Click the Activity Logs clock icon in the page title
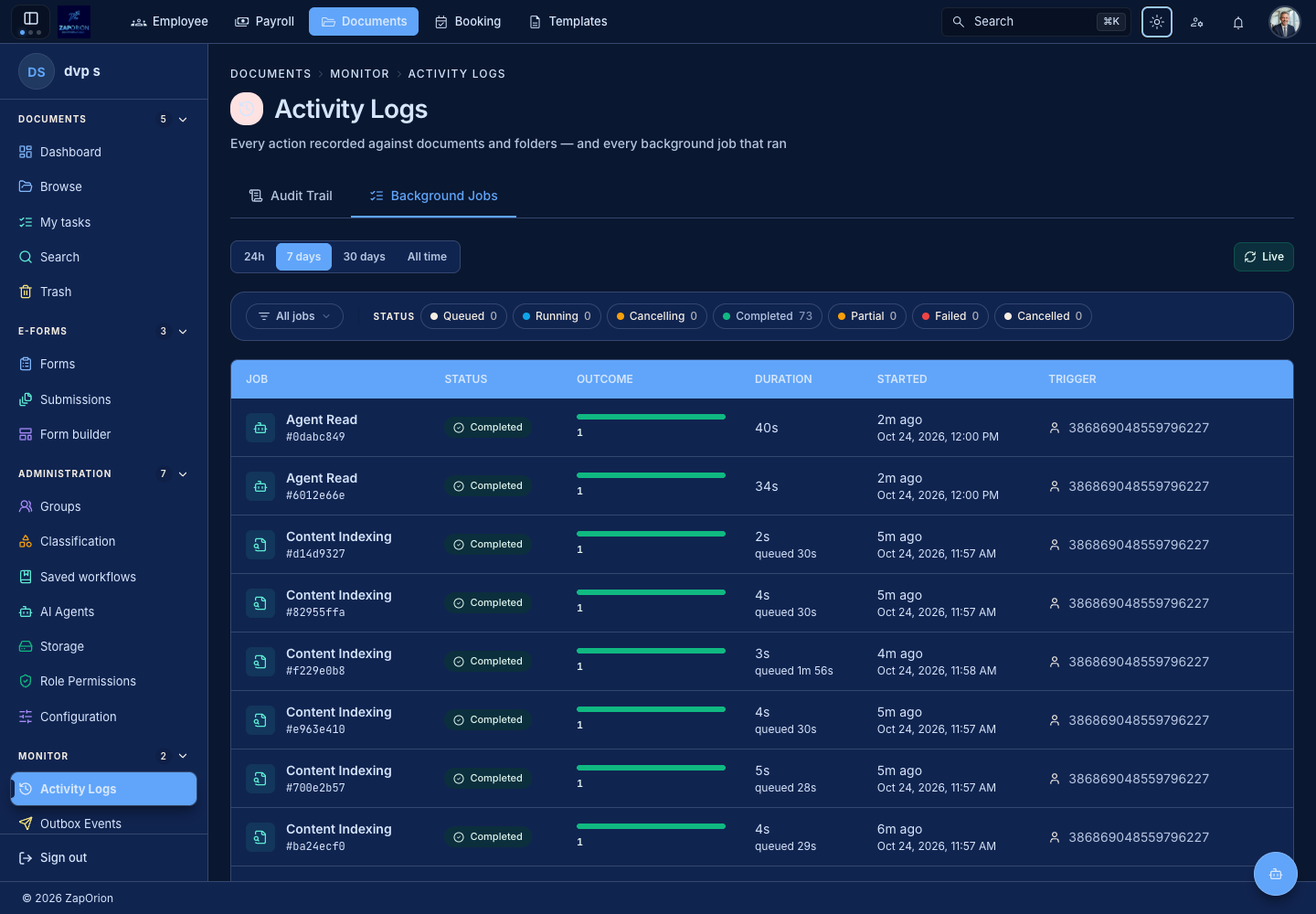Image resolution: width=1316 pixels, height=914 pixels. point(247,109)
